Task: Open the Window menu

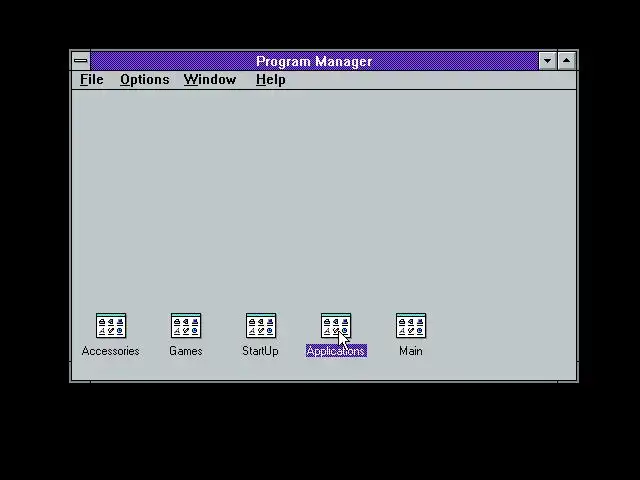Action: pyautogui.click(x=210, y=80)
